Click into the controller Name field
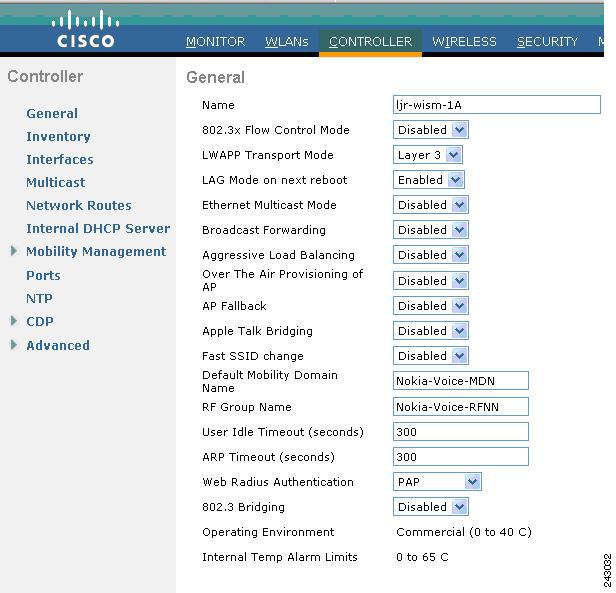This screenshot has height=593, width=616. pos(497,105)
